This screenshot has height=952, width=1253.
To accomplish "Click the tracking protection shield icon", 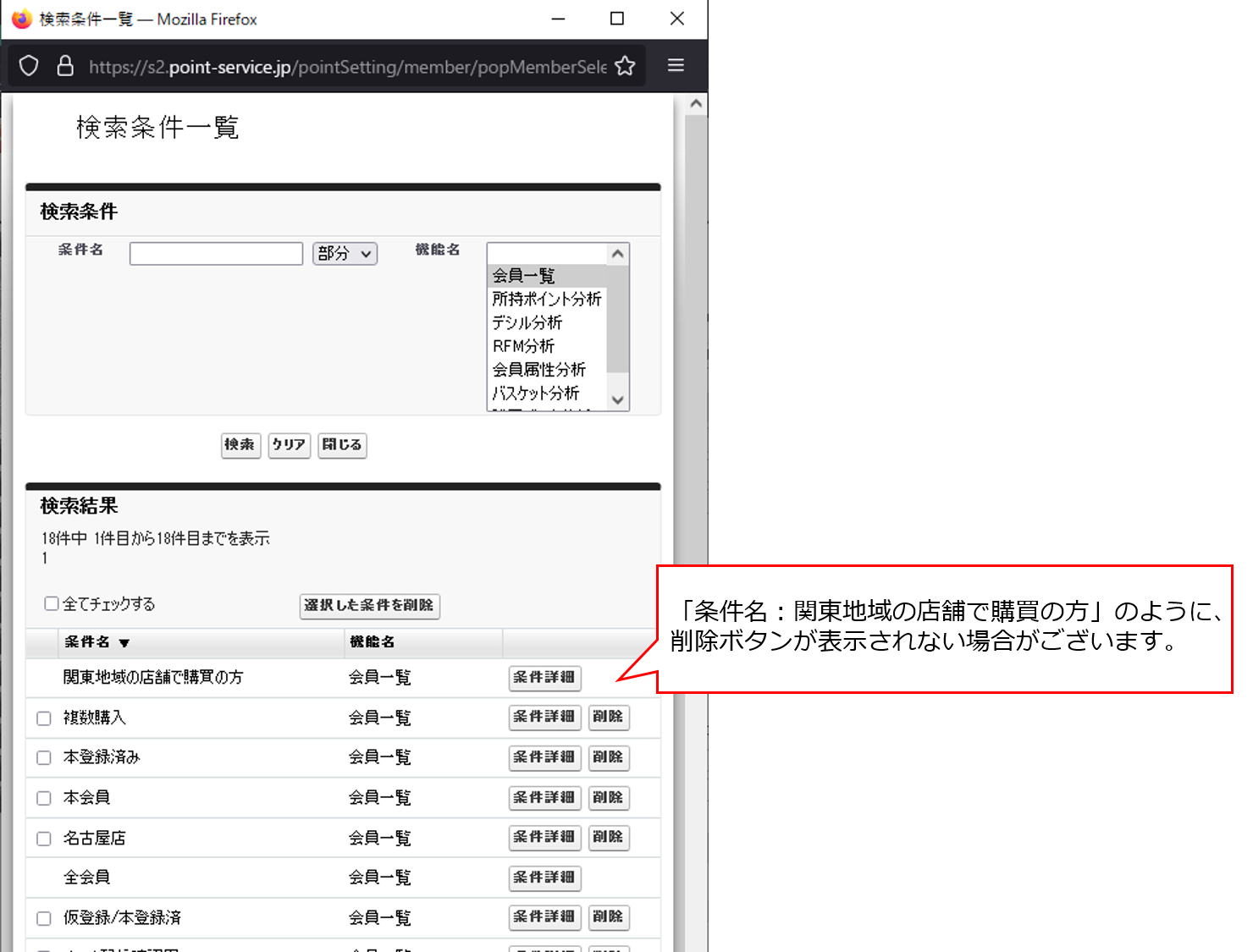I will coord(29,66).
